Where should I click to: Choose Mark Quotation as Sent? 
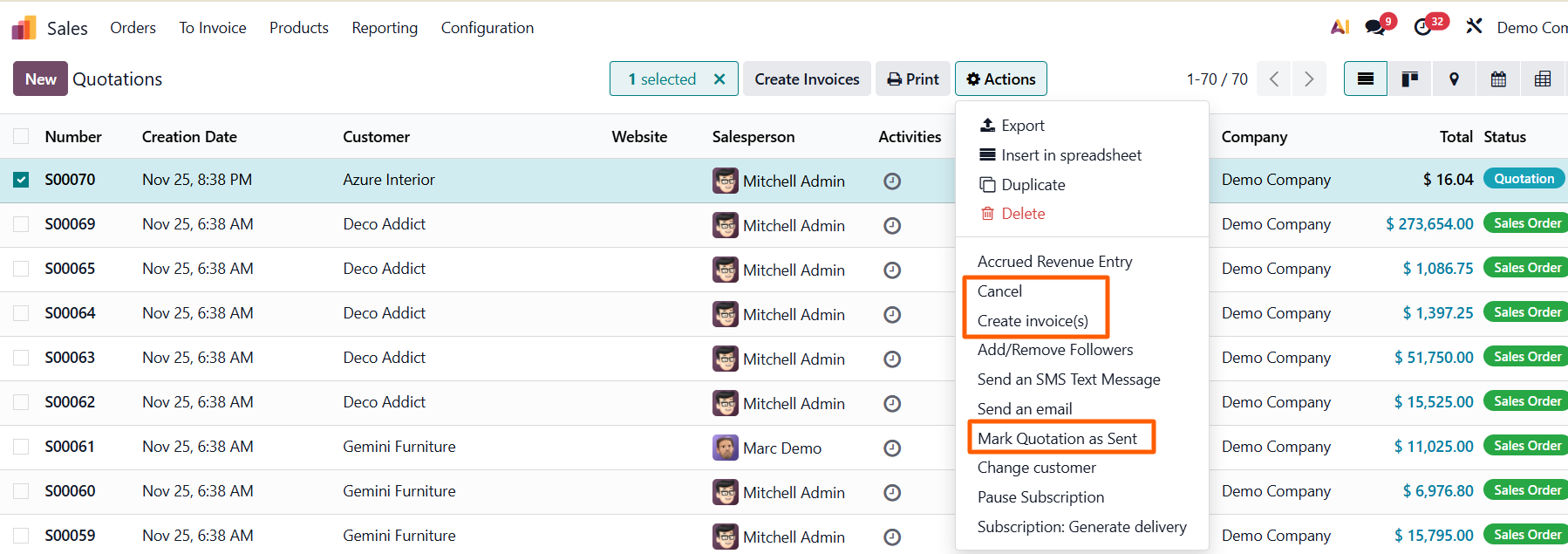pyautogui.click(x=1057, y=438)
